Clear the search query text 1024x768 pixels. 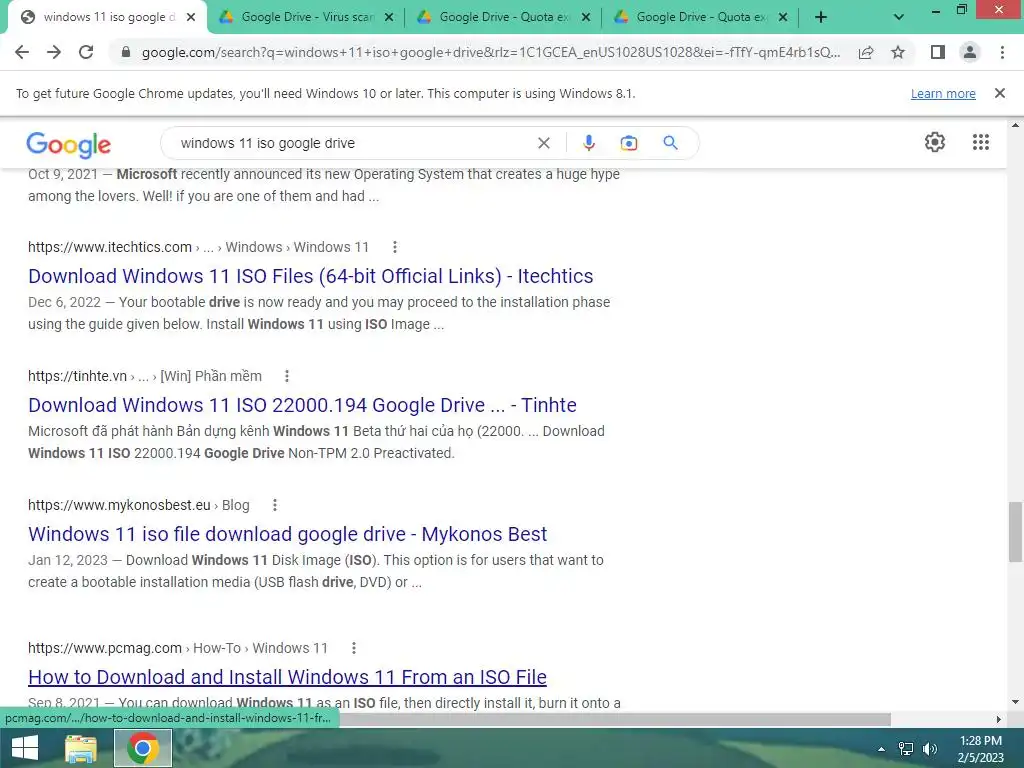pyautogui.click(x=543, y=143)
